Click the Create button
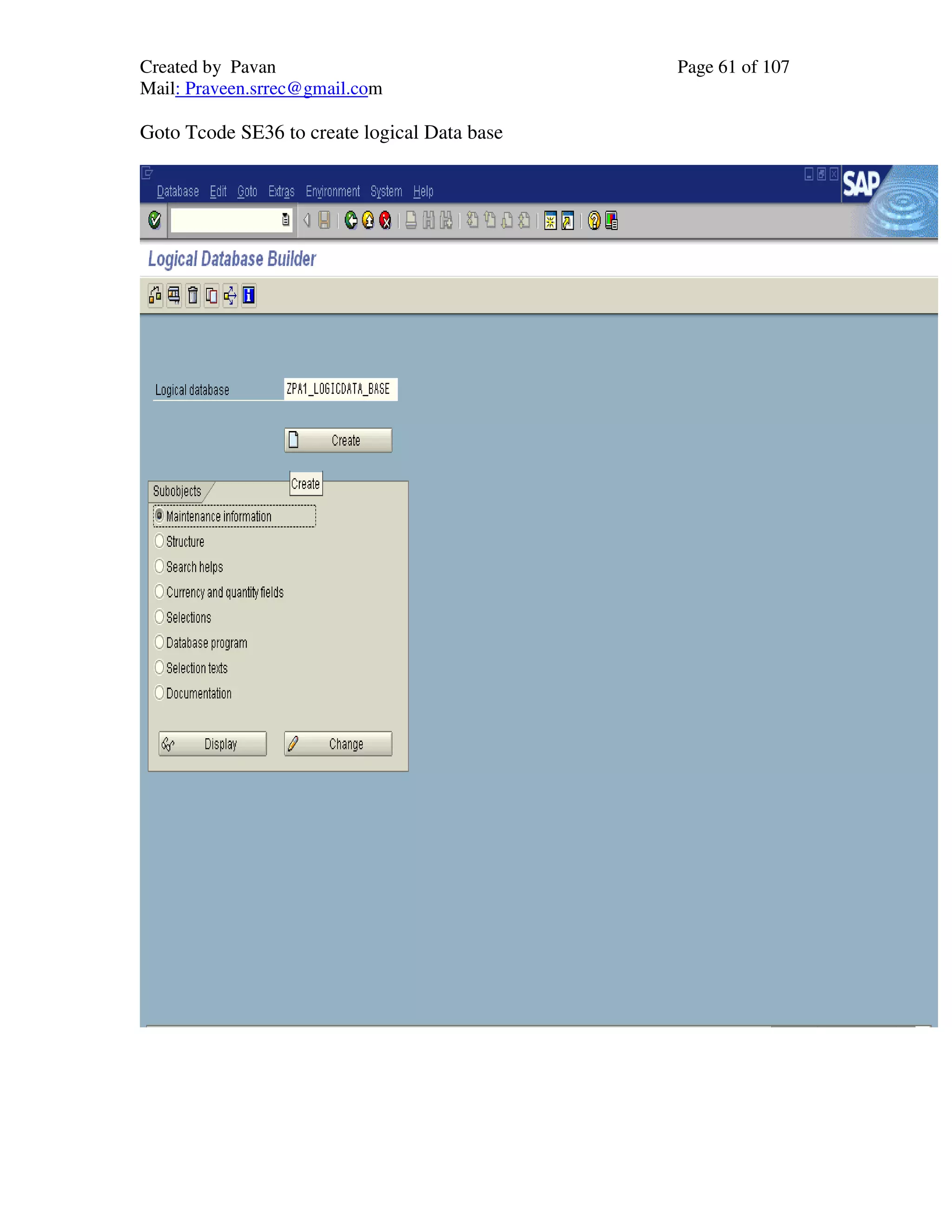The height and width of the screenshot is (1232, 952). tap(338, 440)
